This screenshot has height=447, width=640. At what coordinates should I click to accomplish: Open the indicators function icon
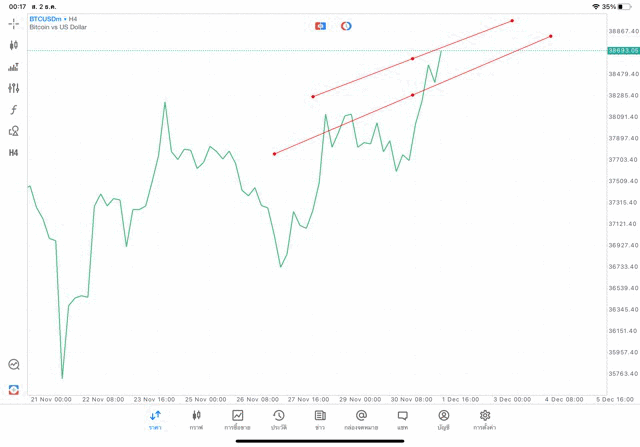click(x=14, y=110)
